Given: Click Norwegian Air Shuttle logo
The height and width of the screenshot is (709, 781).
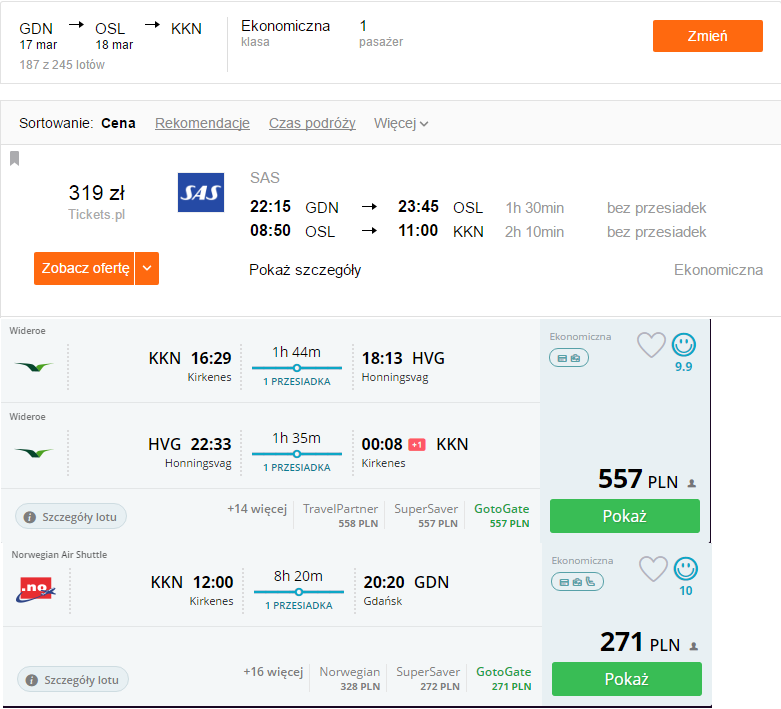Looking at the screenshot, I should 36,589.
